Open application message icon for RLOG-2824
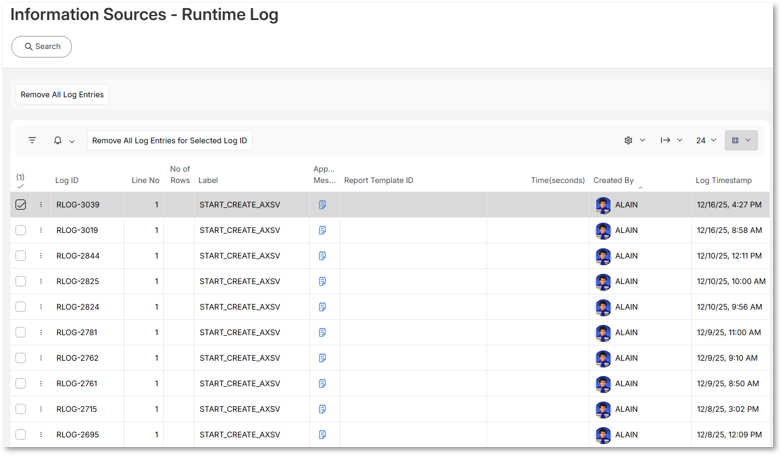Screen dimensions: 782x456 pos(323,306)
